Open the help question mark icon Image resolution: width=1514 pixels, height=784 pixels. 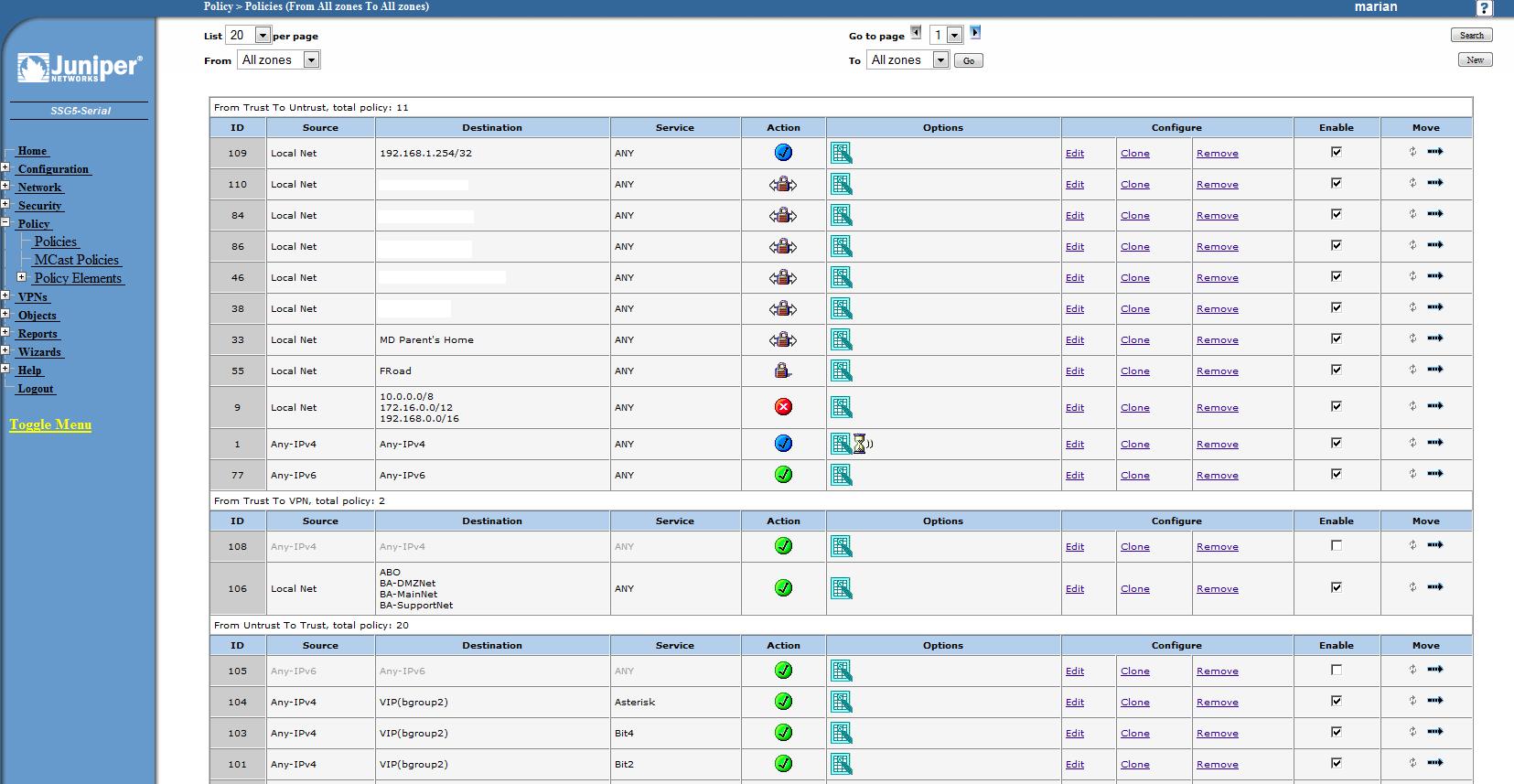[1485, 8]
